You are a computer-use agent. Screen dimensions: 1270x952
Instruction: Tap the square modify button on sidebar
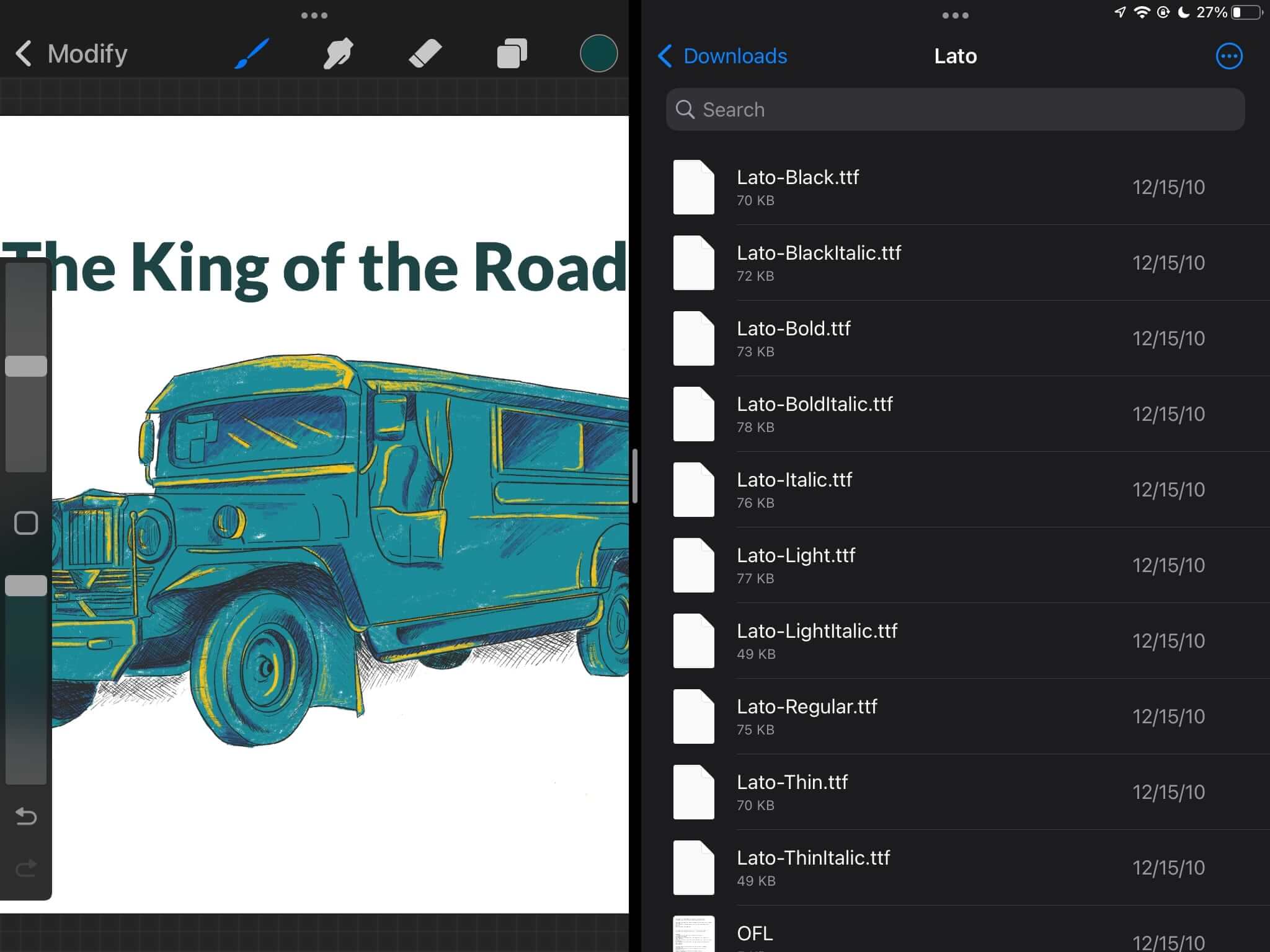[26, 523]
